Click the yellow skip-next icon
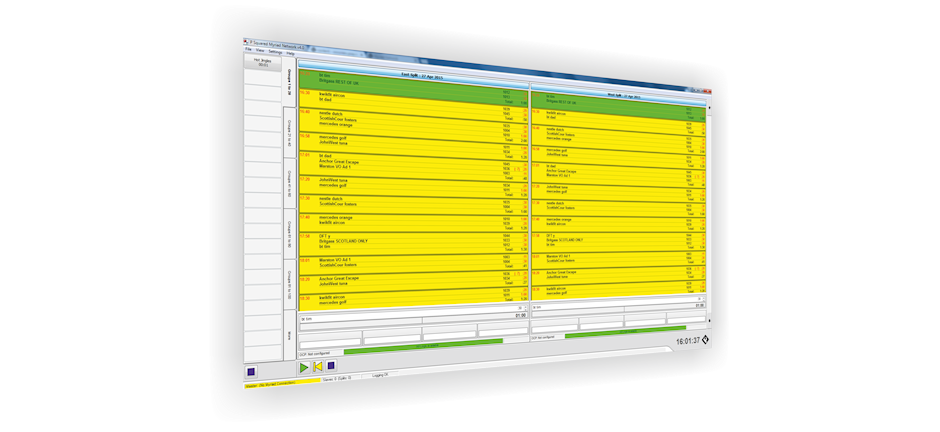Image resolution: width=940 pixels, height=432 pixels. pyautogui.click(x=318, y=367)
